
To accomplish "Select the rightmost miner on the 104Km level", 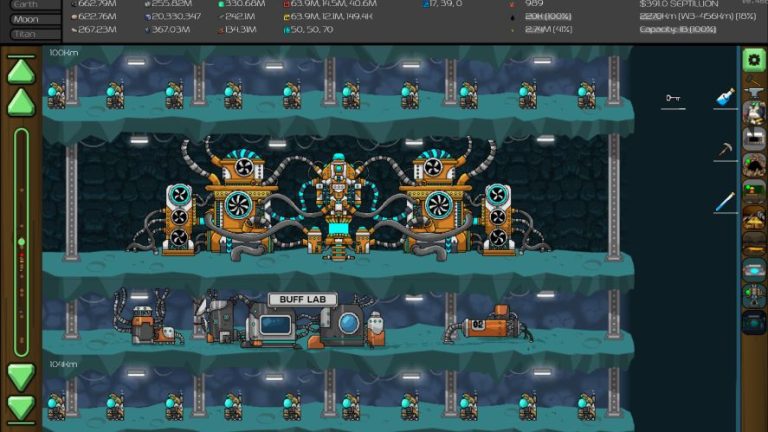I will (586, 408).
